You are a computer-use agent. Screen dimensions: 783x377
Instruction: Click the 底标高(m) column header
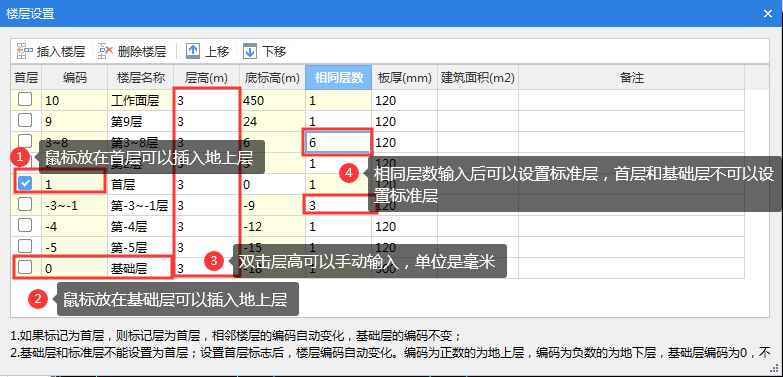point(272,77)
